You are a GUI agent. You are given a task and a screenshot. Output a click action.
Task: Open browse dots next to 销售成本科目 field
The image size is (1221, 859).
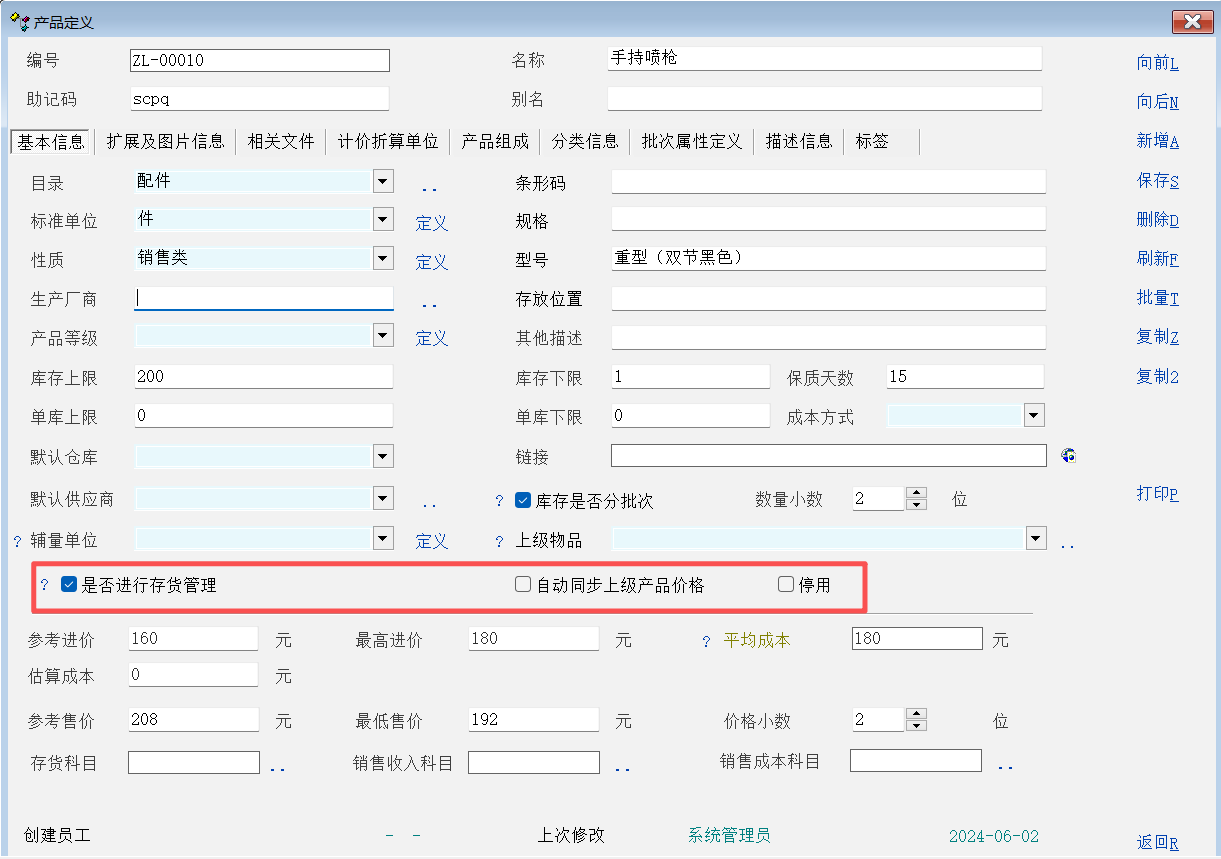coord(1005,767)
